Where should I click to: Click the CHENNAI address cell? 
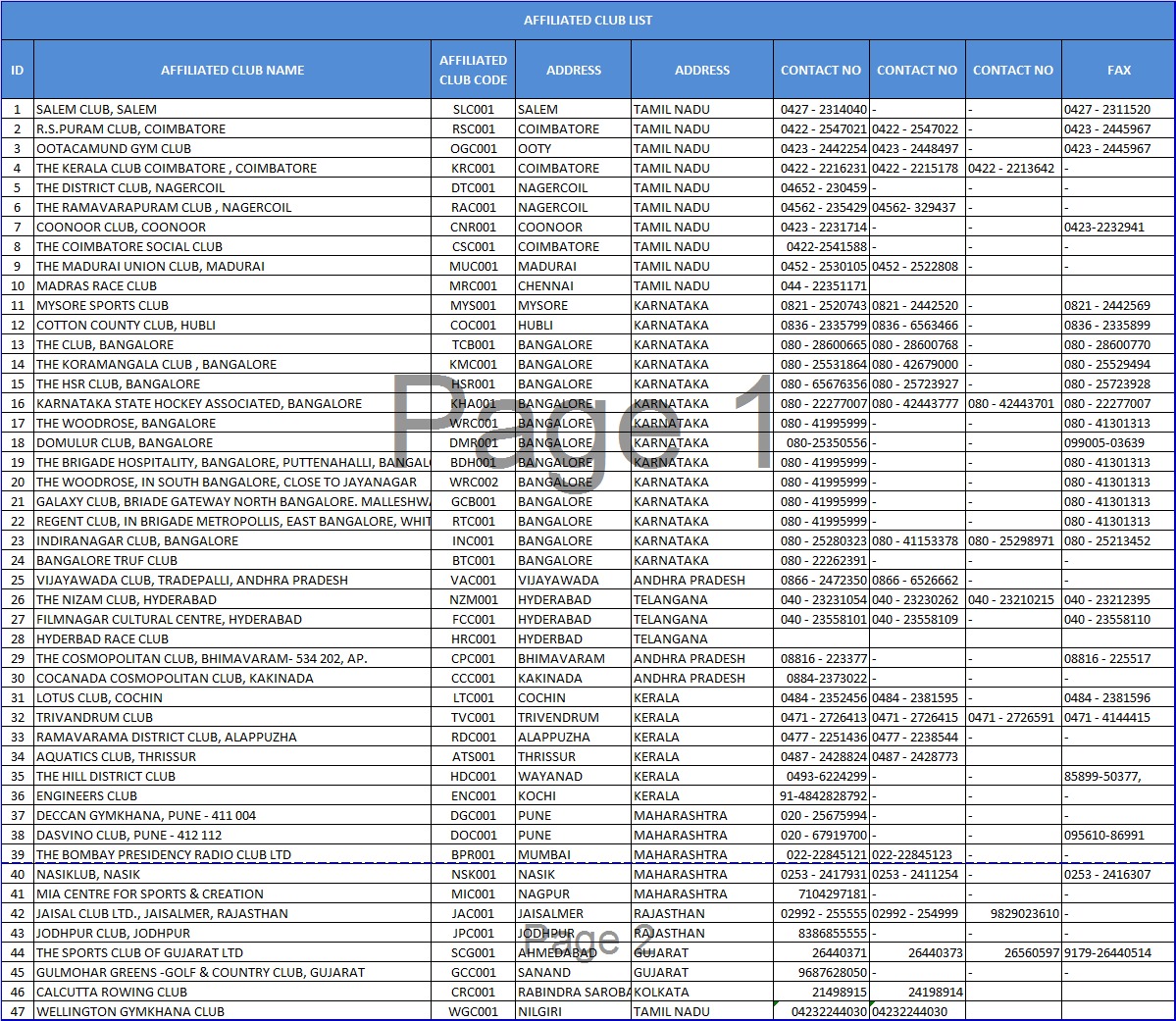[545, 285]
